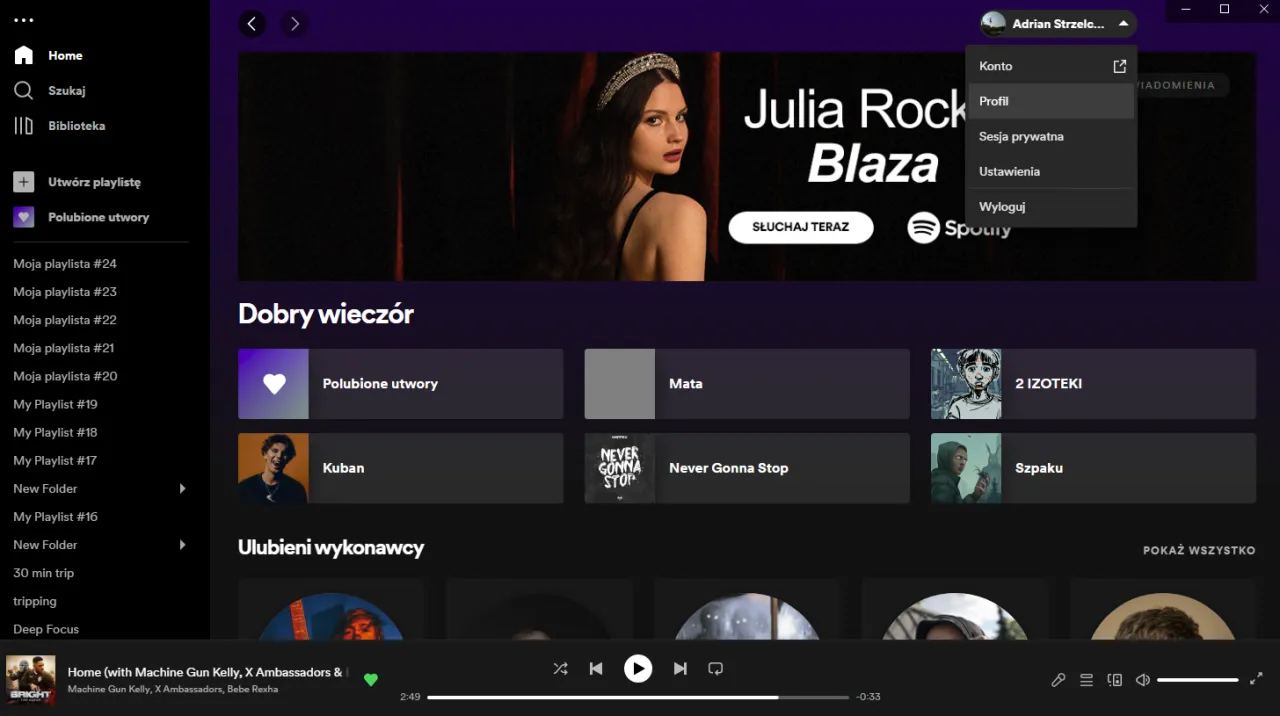This screenshot has height=716, width=1280.
Task: Open the Never Gonna Stop card
Action: point(747,468)
